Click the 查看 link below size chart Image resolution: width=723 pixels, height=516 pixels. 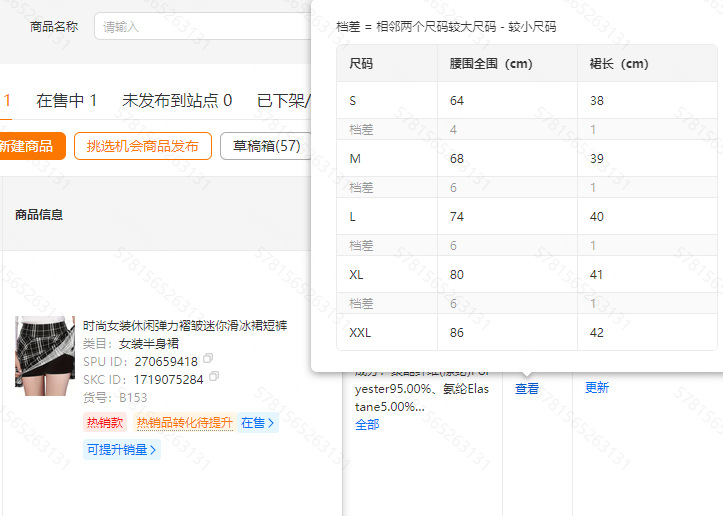click(x=527, y=388)
